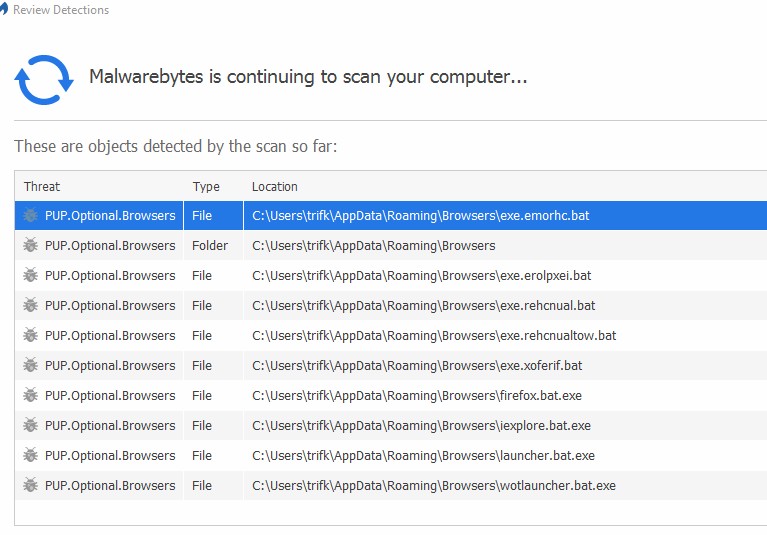Sort by the Threat column header
The height and width of the screenshot is (535, 767).
point(42,186)
